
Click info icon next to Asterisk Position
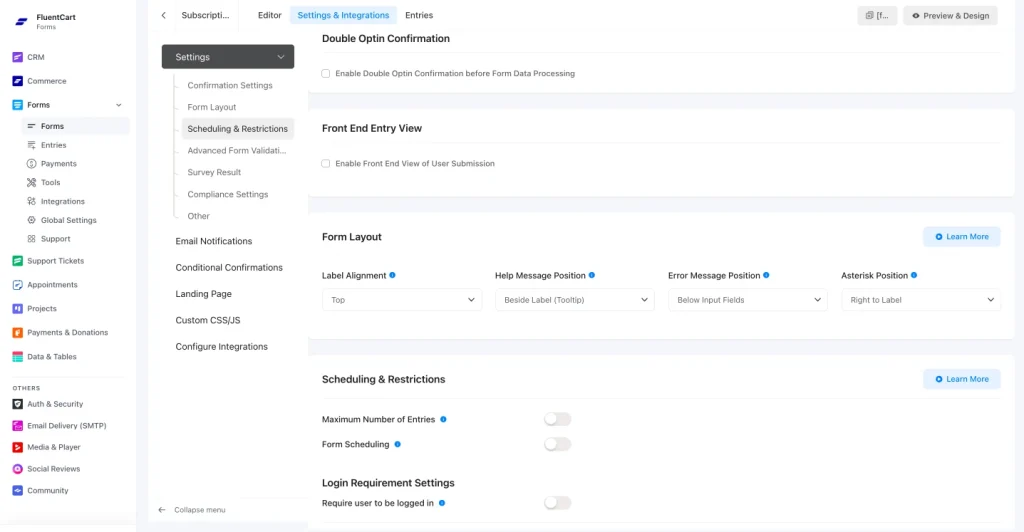click(914, 275)
